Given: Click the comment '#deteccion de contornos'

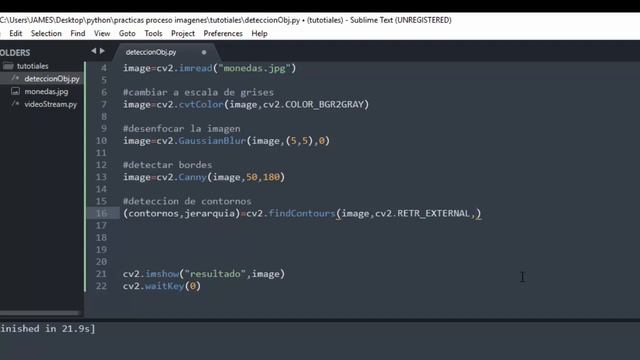Looking at the screenshot, I should [x=187, y=201].
